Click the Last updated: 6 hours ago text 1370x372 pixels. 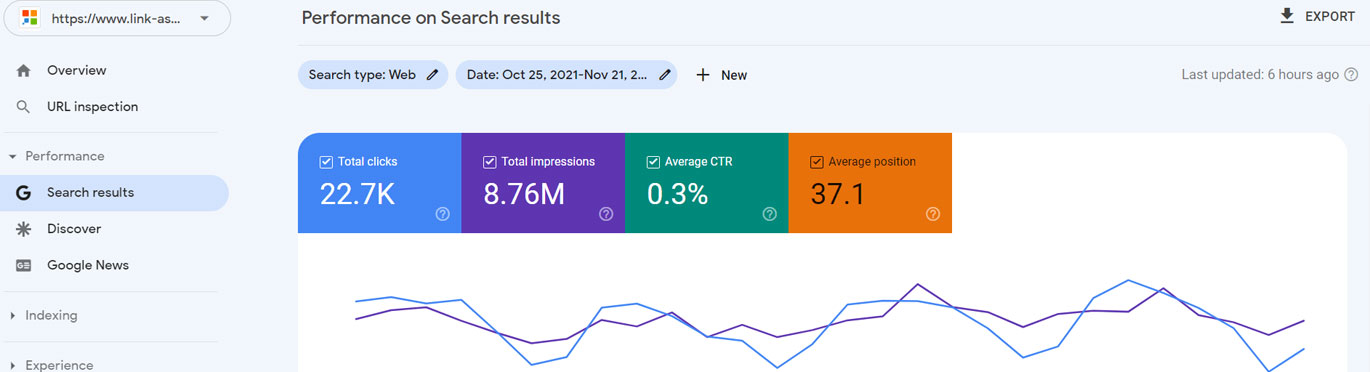1260,75
